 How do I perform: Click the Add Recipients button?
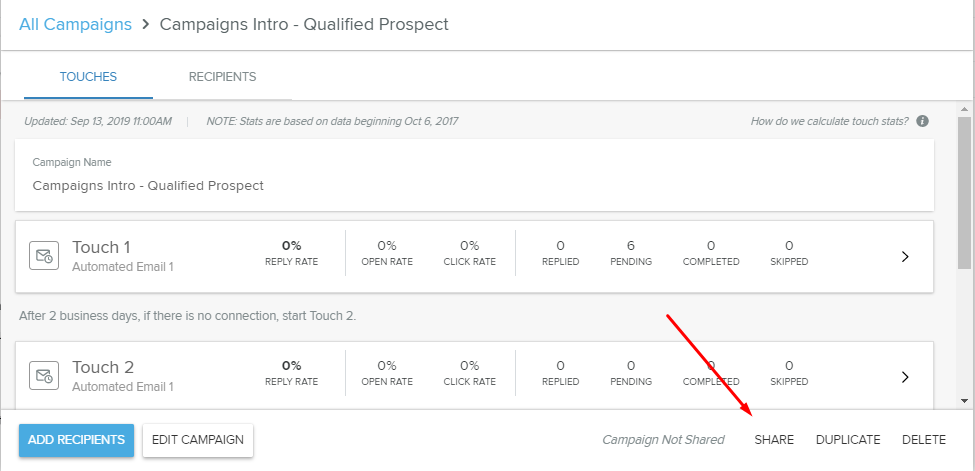[x=76, y=440]
